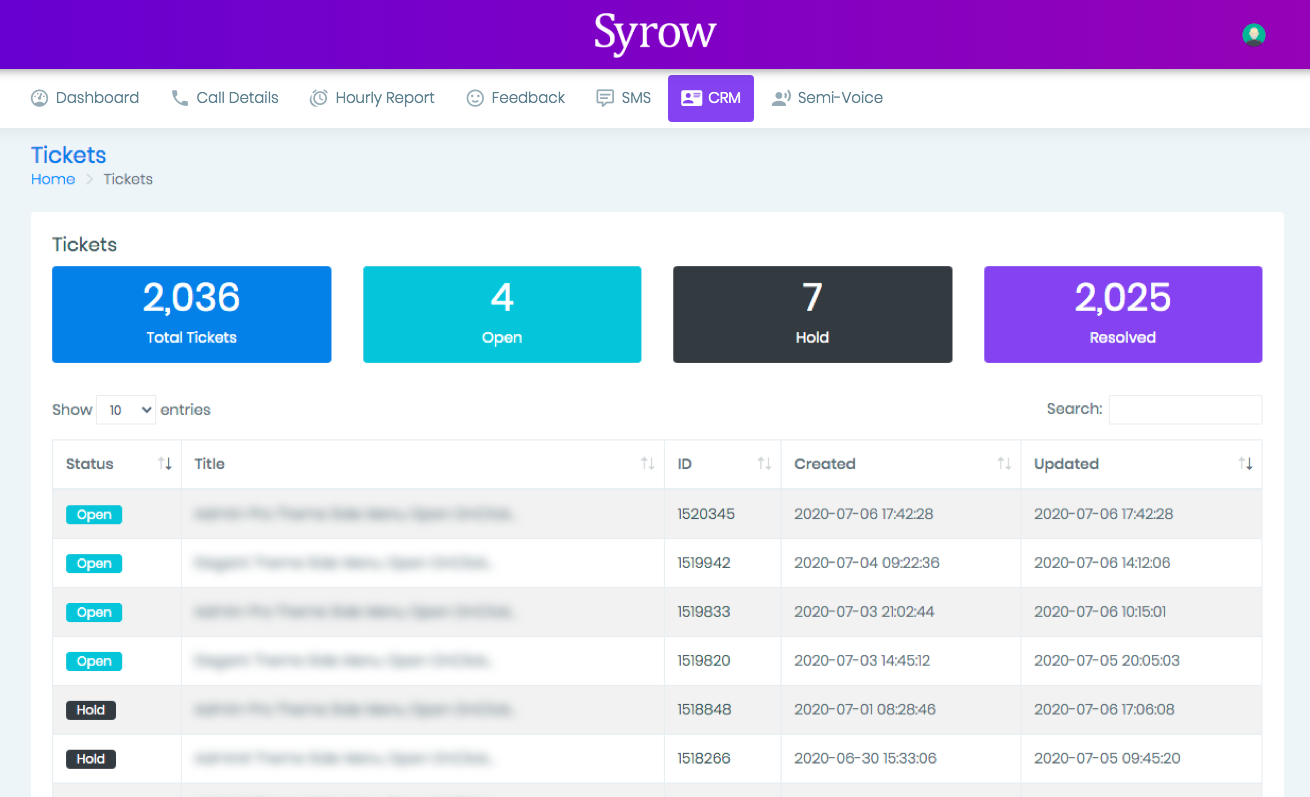
Task: Click the blue Tickets page heading
Action: [x=69, y=155]
